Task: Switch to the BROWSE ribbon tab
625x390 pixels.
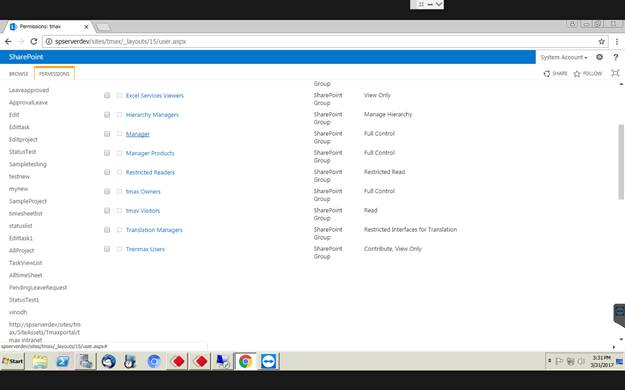Action: pyautogui.click(x=19, y=74)
